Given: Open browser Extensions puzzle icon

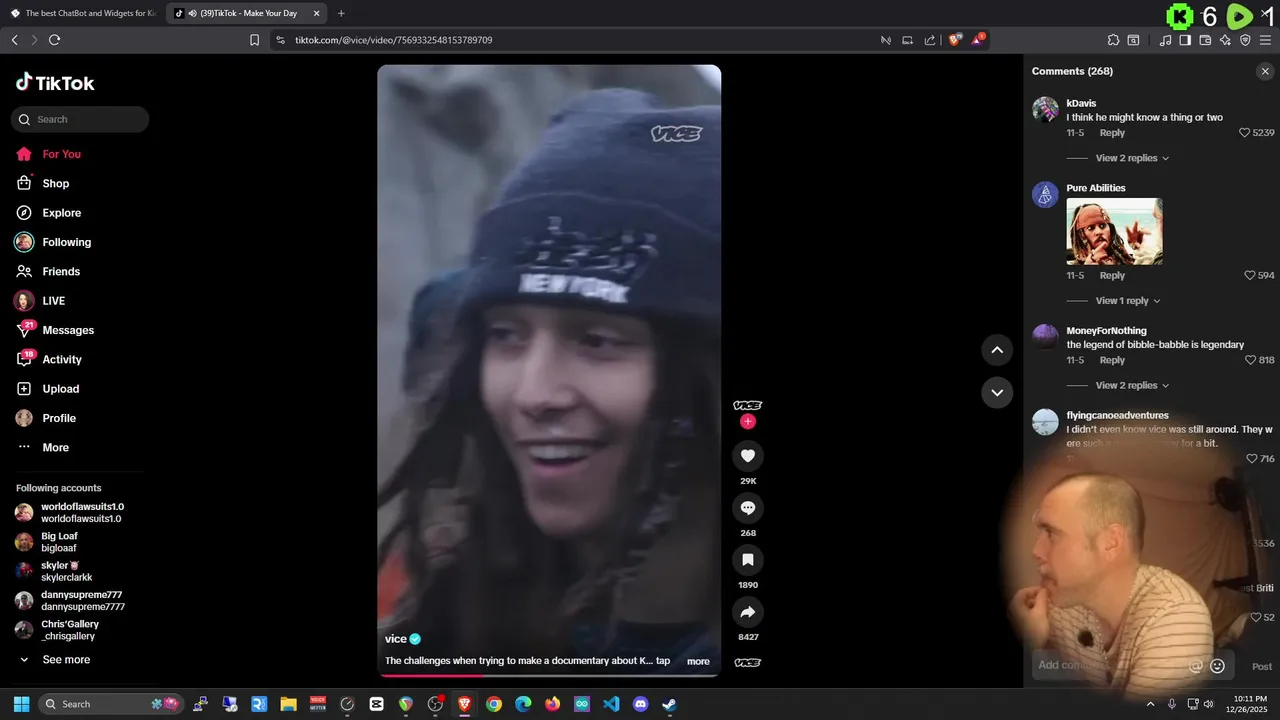Looking at the screenshot, I should coord(1113,40).
